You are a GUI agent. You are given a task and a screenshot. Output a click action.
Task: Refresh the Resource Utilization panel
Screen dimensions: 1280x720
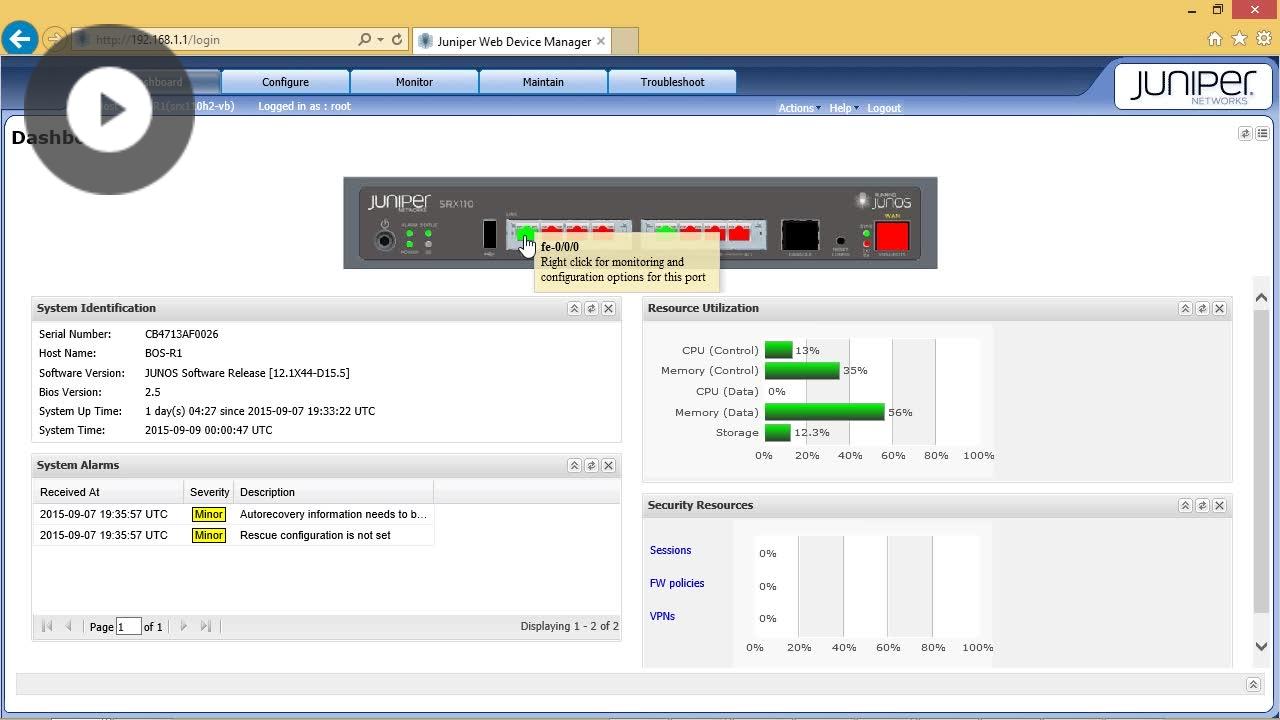click(x=1201, y=308)
